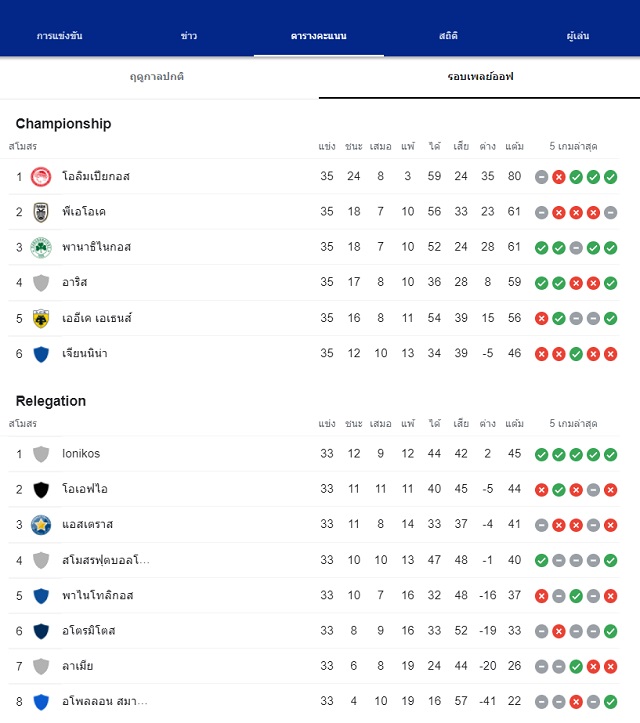Open the ข่าว tab
Image resolution: width=640 pixels, height=723 pixels.
tap(189, 36)
